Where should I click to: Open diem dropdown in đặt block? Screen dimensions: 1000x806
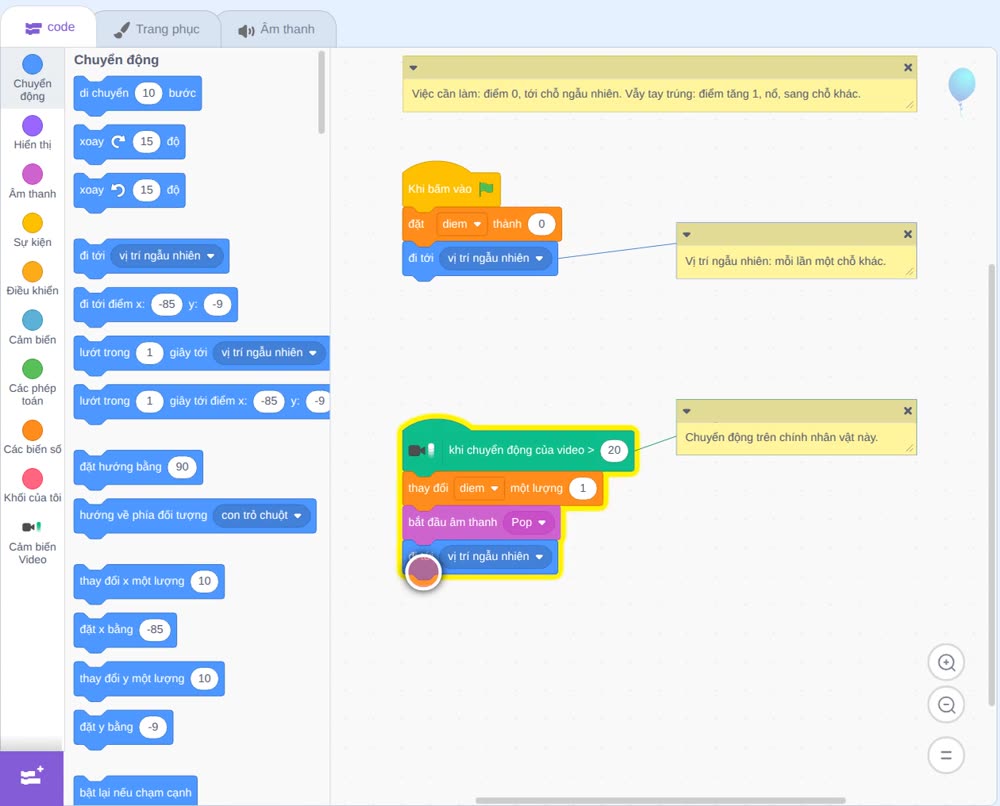pyautogui.click(x=462, y=224)
